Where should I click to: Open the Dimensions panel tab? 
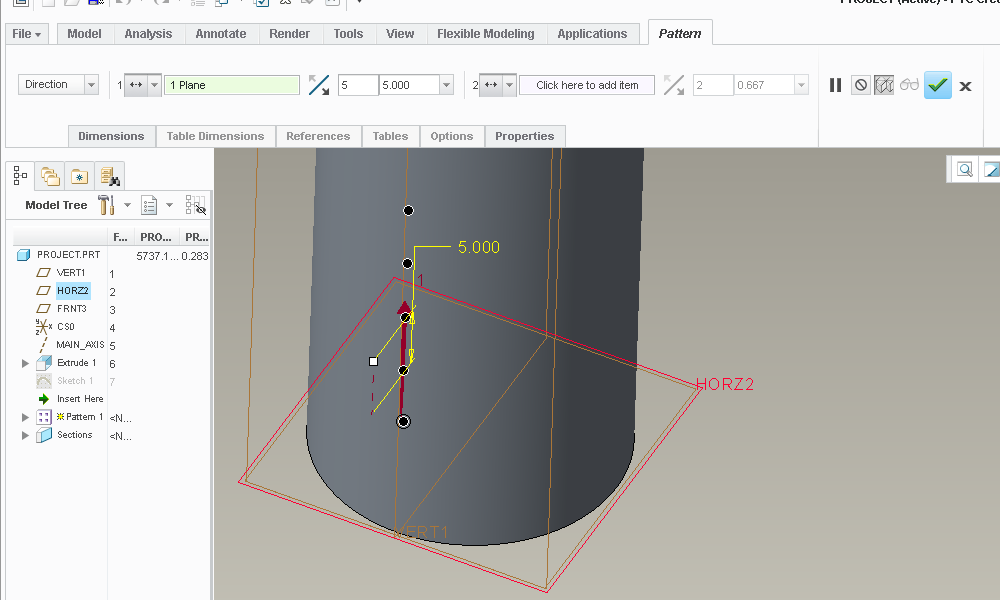click(x=111, y=136)
